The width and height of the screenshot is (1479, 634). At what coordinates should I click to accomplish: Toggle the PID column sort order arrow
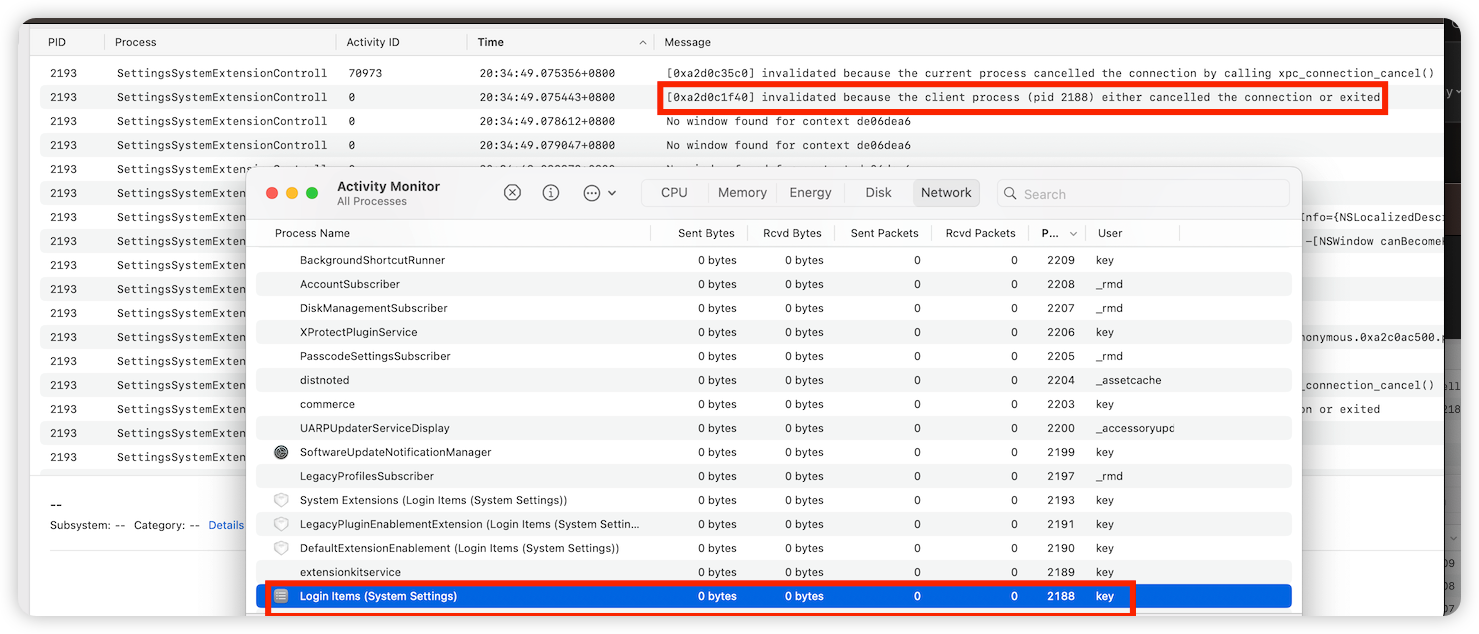pyautogui.click(x=1073, y=233)
